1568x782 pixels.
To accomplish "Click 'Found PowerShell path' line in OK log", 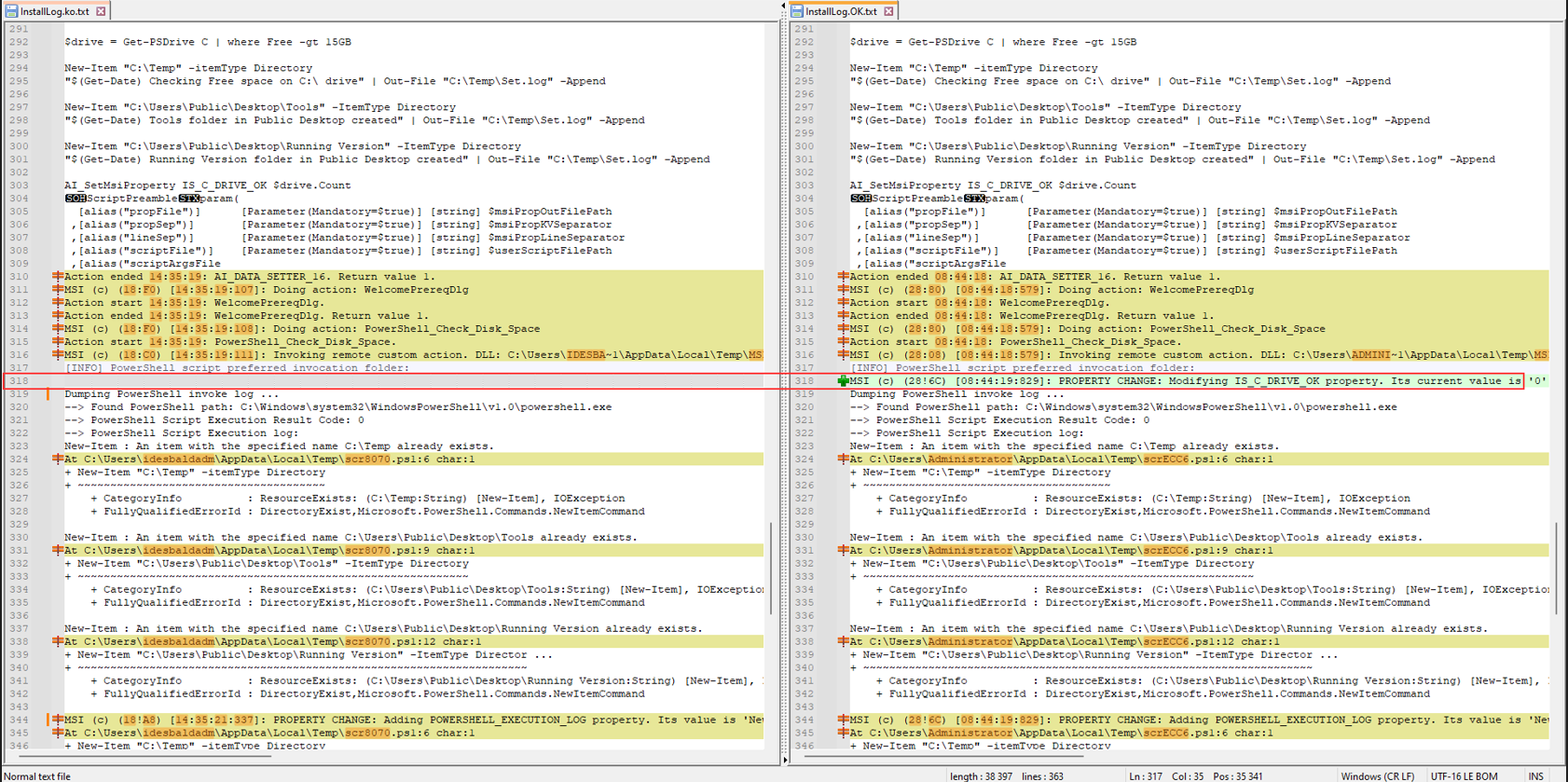I will coord(1123,407).
